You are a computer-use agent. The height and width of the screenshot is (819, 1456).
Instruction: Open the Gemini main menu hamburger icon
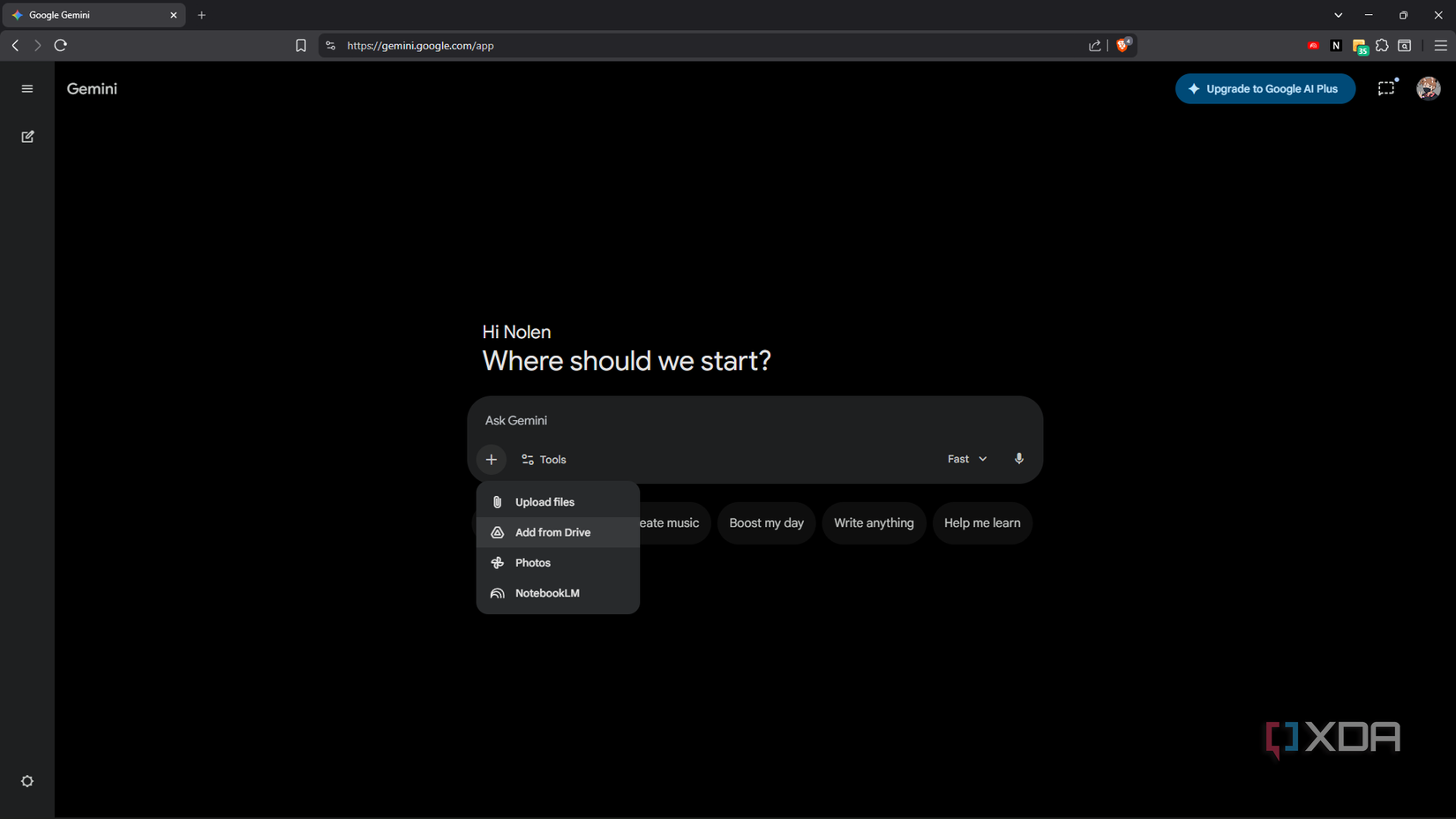27,88
